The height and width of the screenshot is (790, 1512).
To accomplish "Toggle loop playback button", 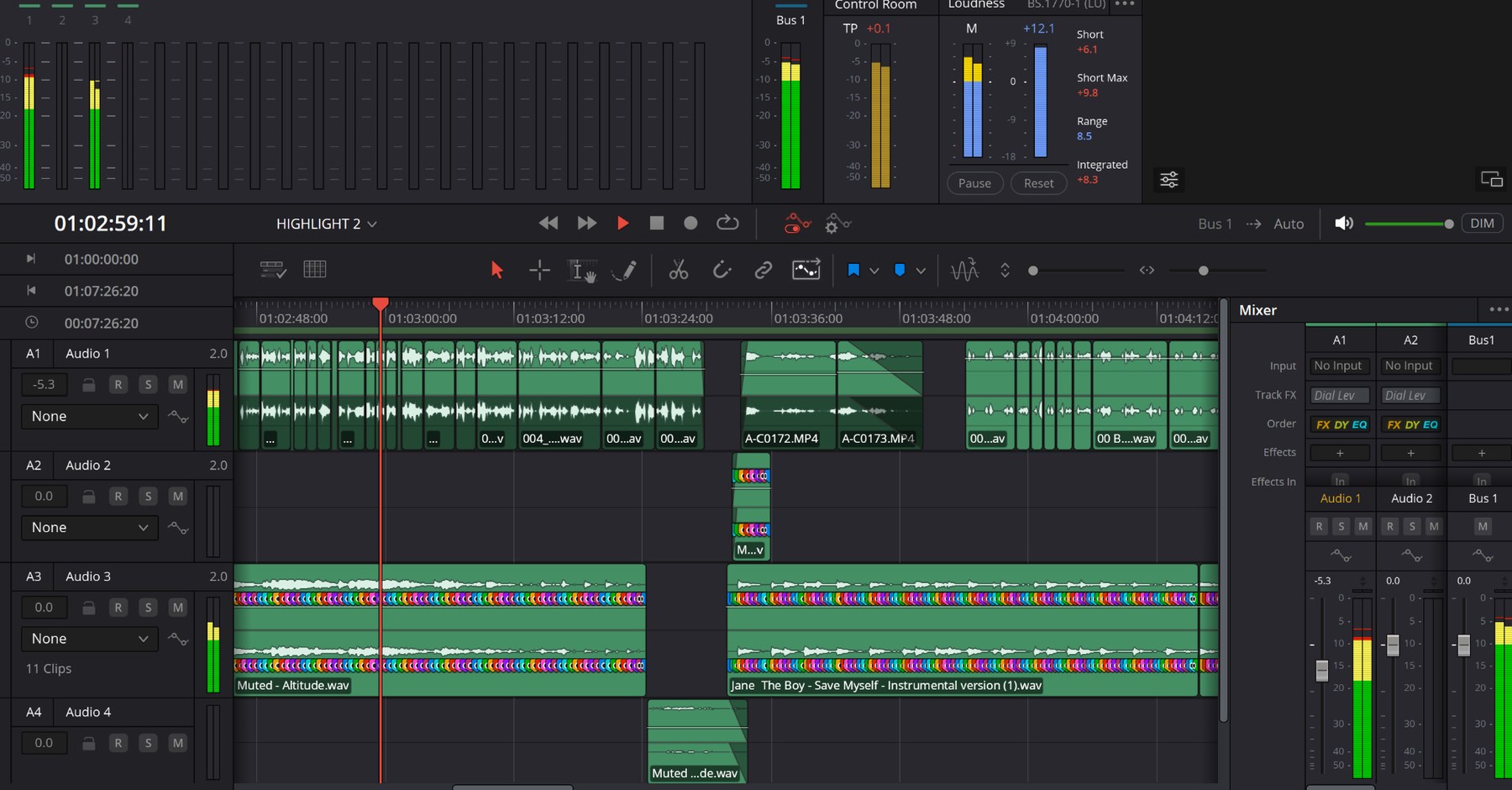I will pyautogui.click(x=727, y=224).
